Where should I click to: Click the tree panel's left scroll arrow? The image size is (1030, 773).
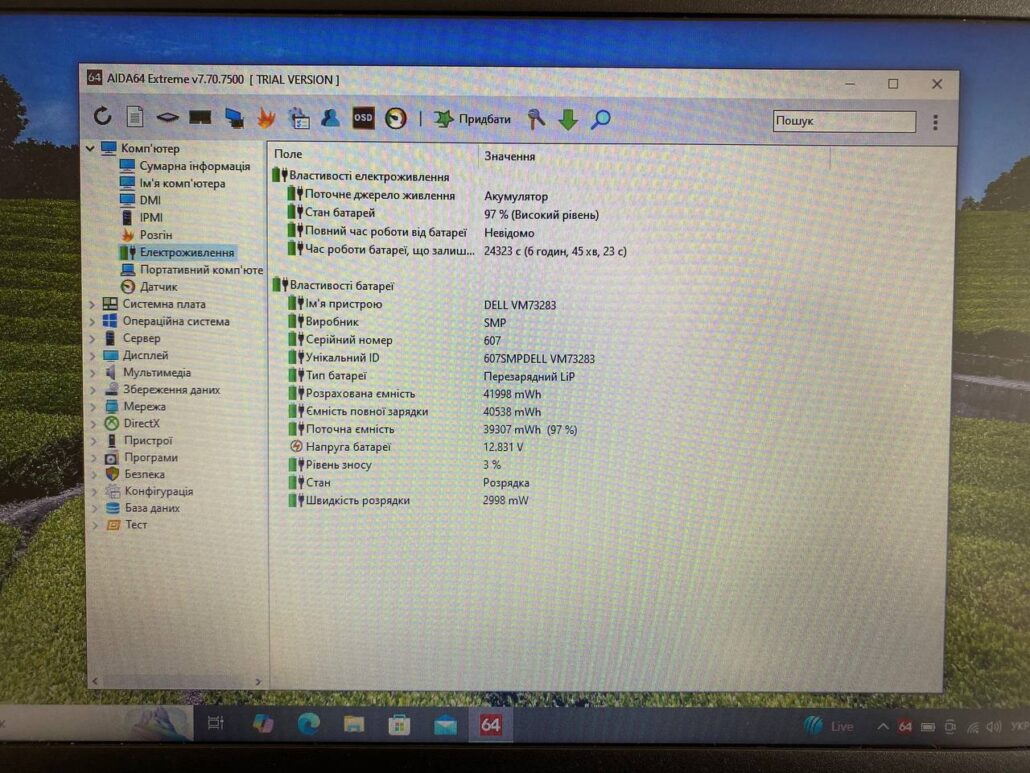point(95,681)
